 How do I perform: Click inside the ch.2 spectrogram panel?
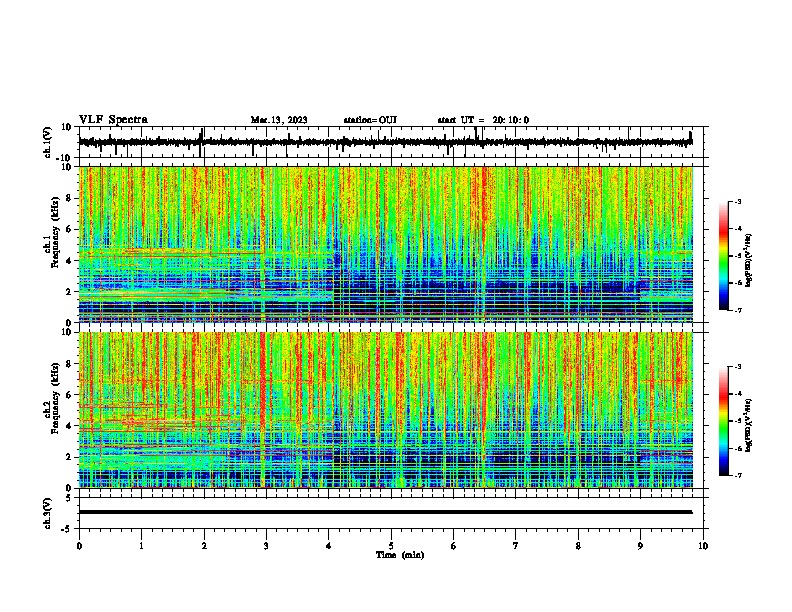[x=386, y=410]
